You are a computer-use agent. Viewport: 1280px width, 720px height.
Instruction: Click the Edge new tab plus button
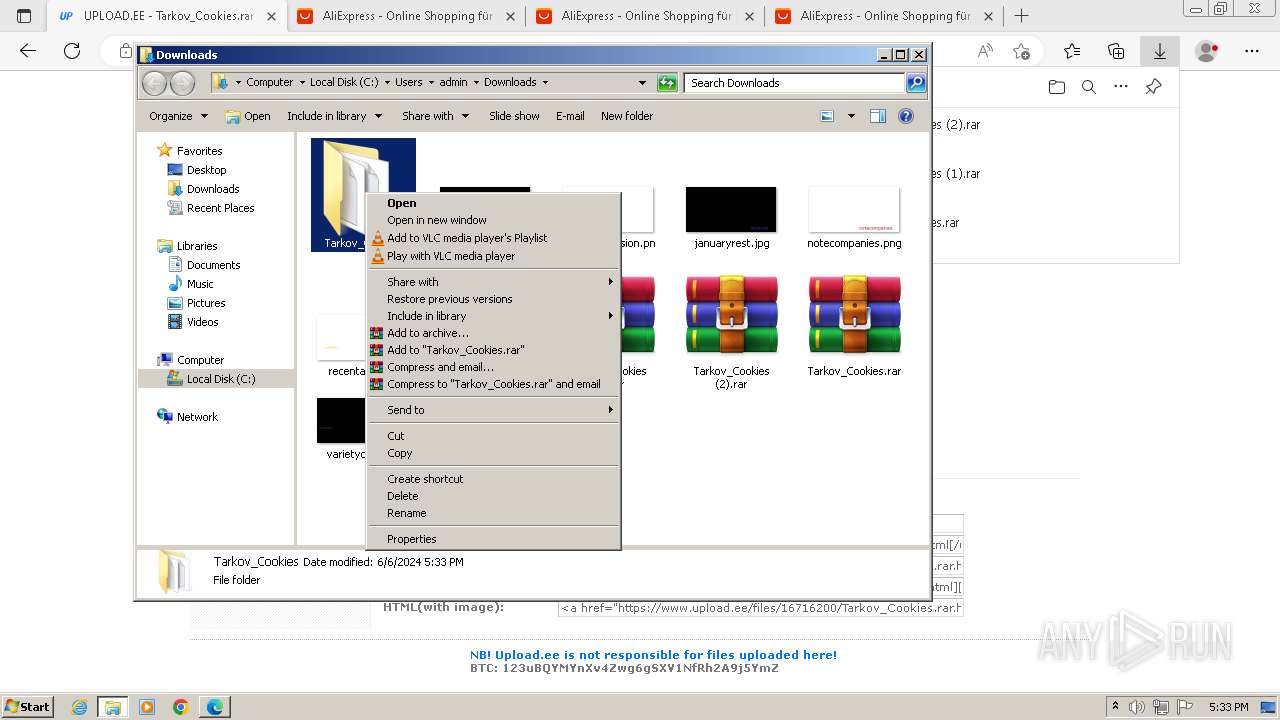coord(1021,16)
